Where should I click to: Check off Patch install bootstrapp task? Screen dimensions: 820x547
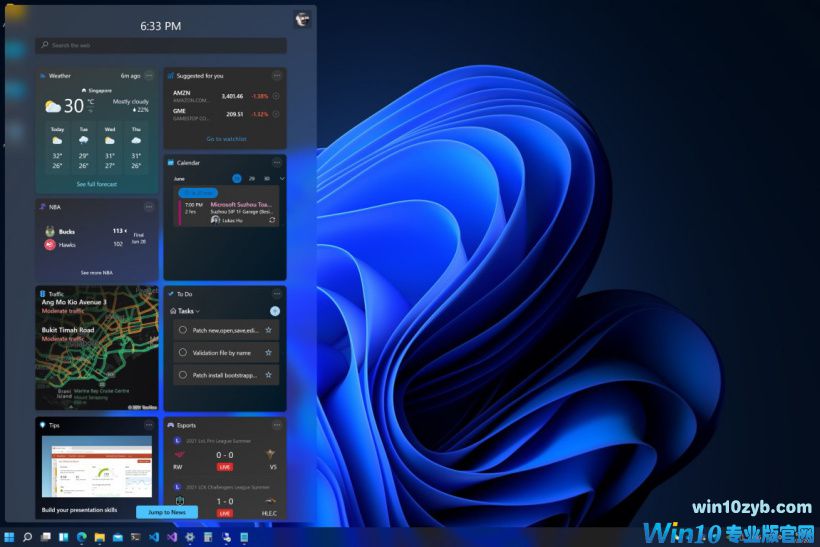[182, 375]
